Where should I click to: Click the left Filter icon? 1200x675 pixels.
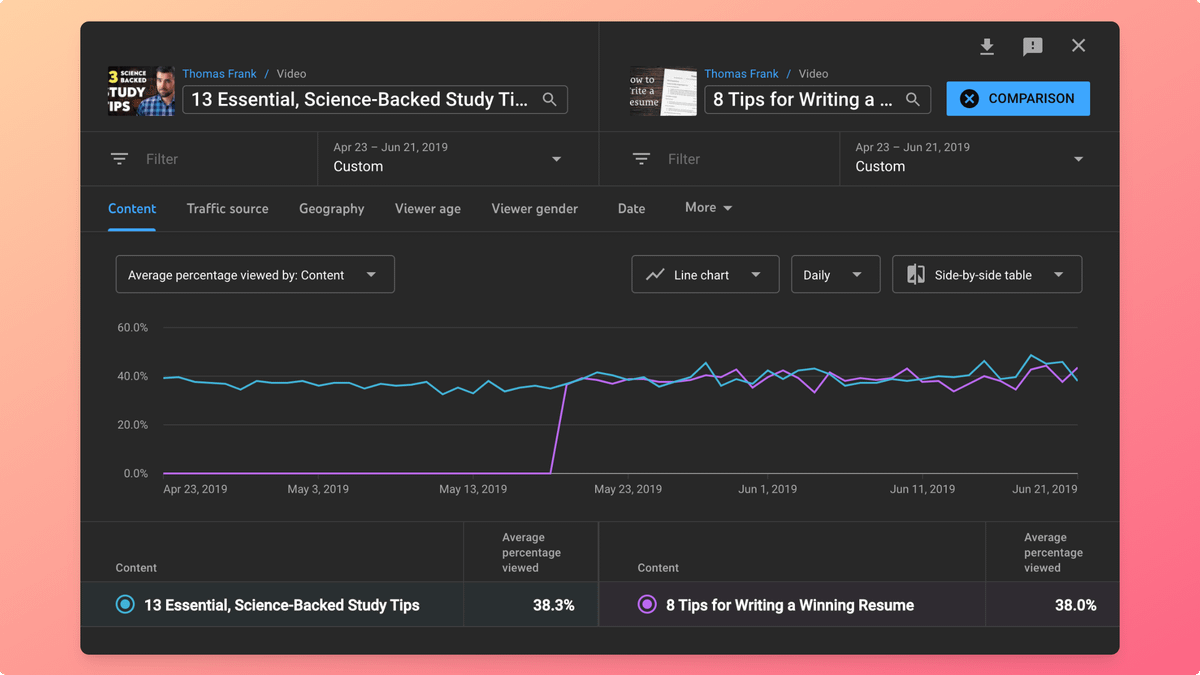(119, 159)
